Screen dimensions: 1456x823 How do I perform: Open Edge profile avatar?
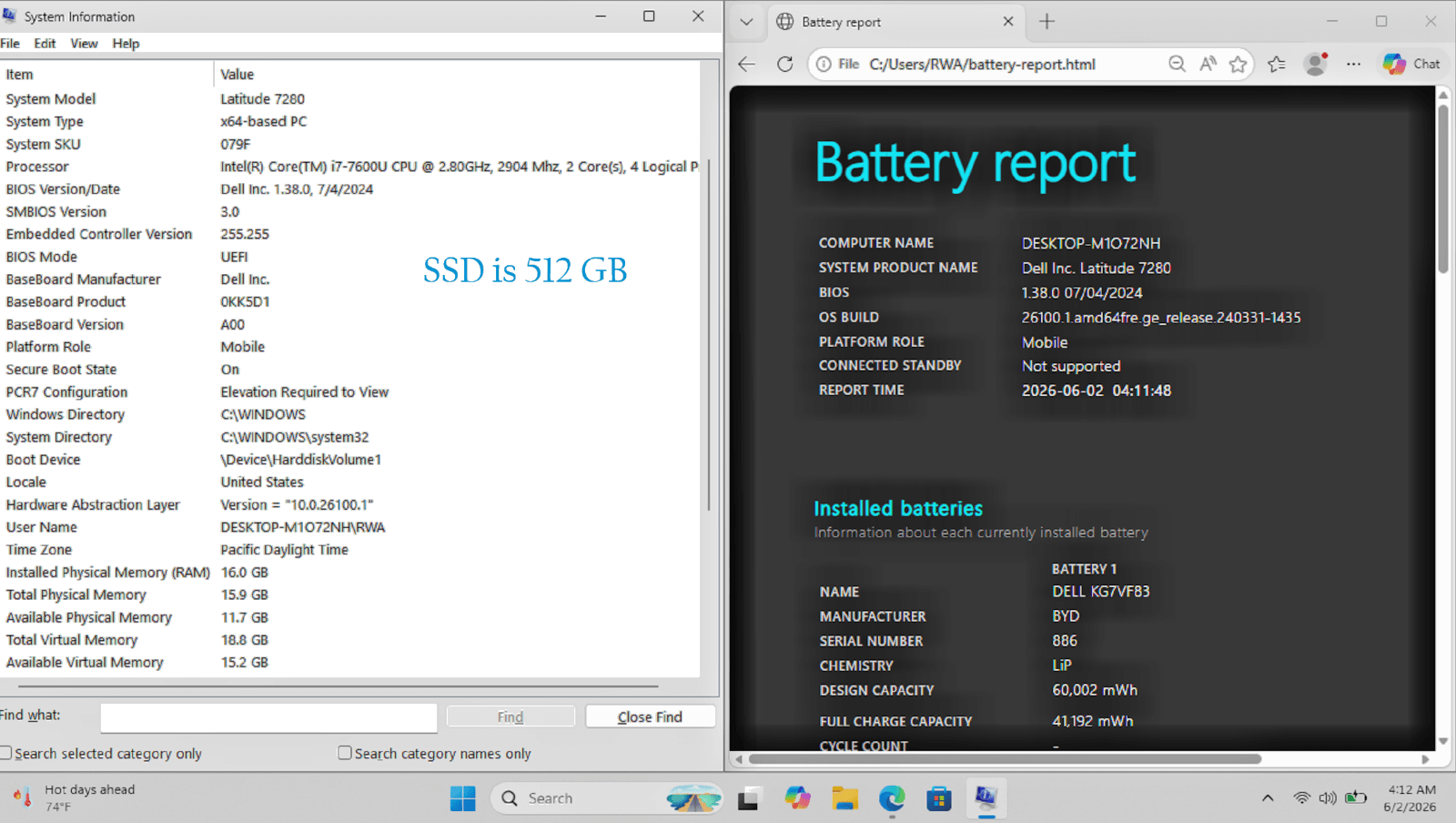(x=1315, y=64)
